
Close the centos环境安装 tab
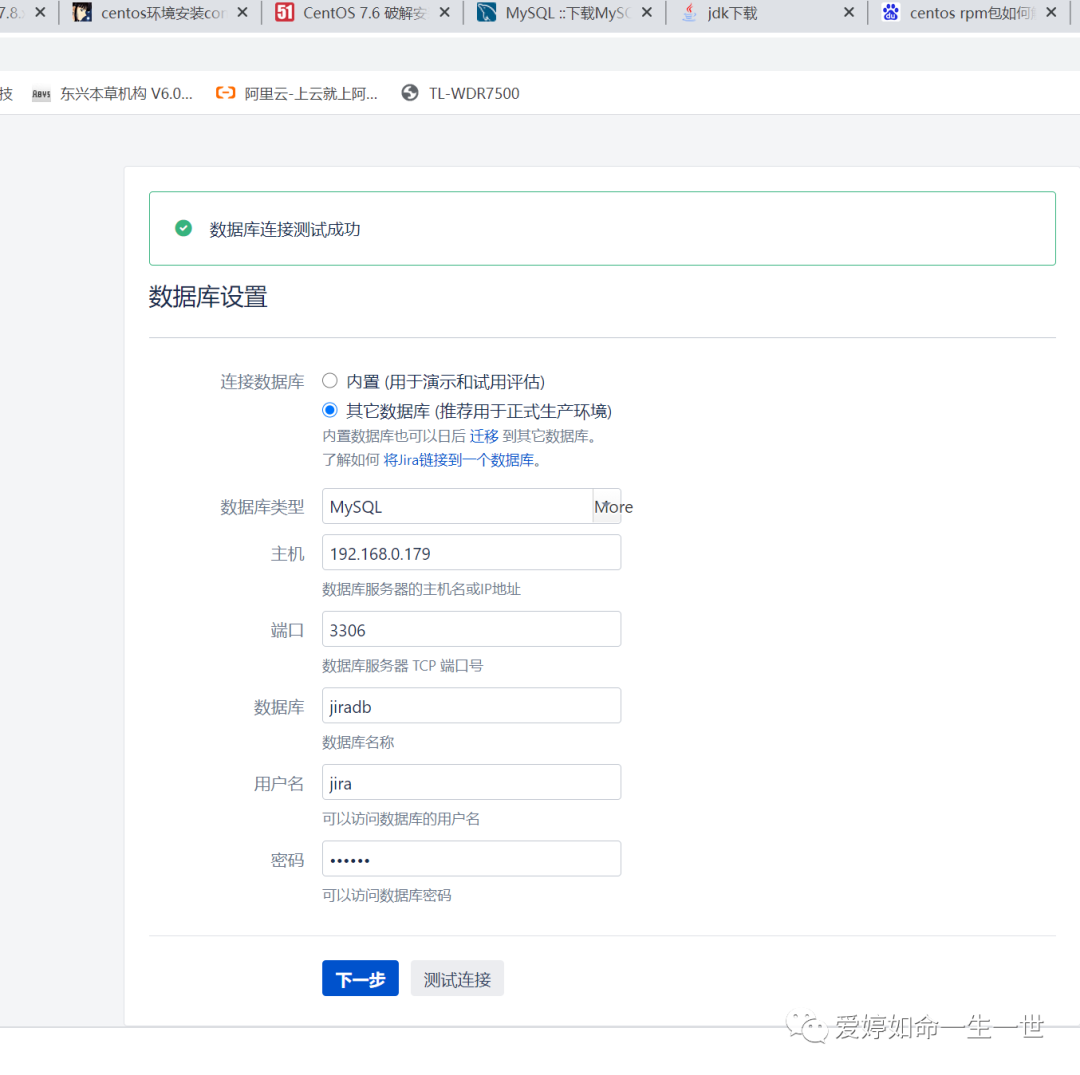[x=242, y=12]
